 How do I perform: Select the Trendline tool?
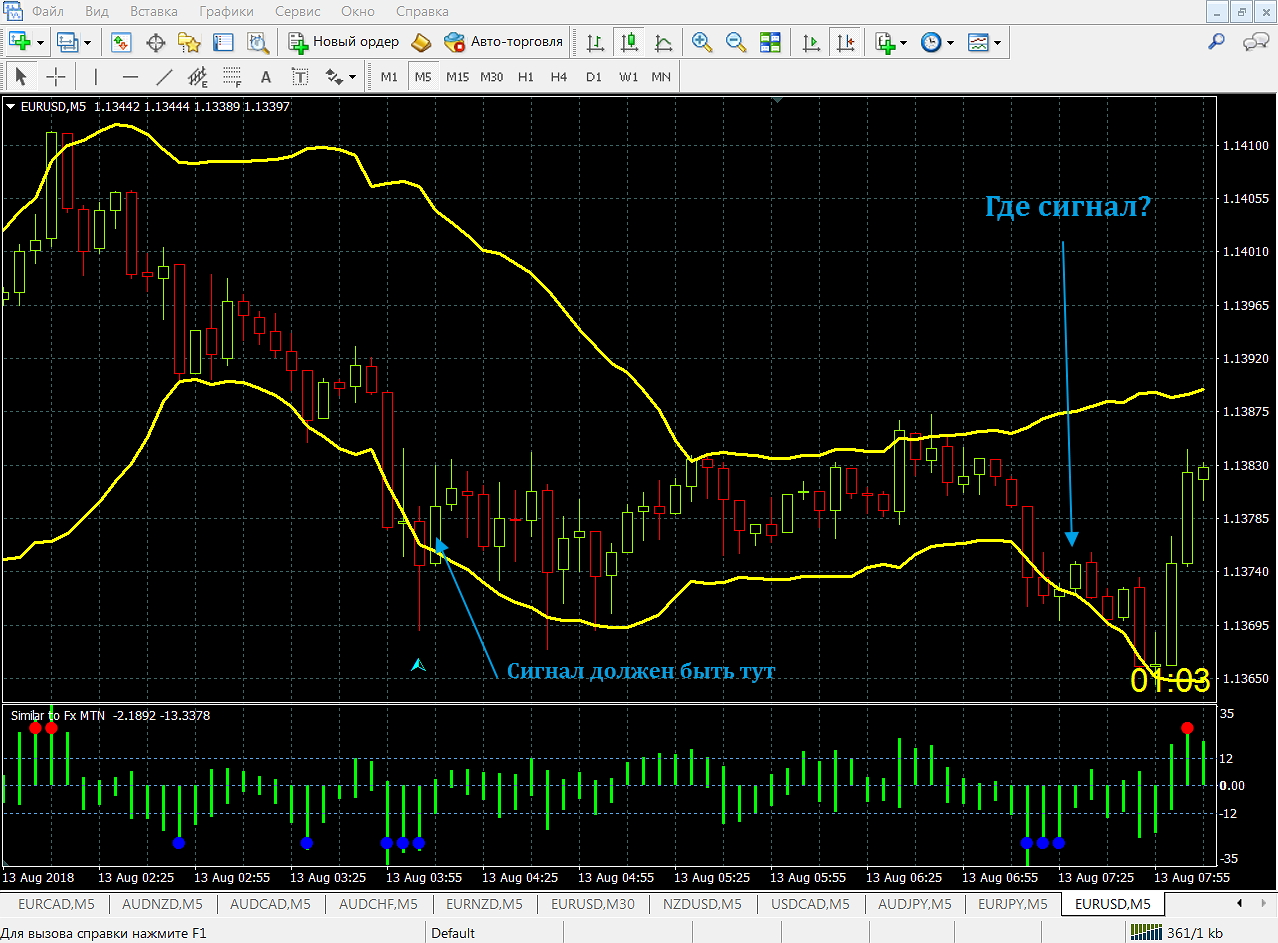click(x=164, y=76)
